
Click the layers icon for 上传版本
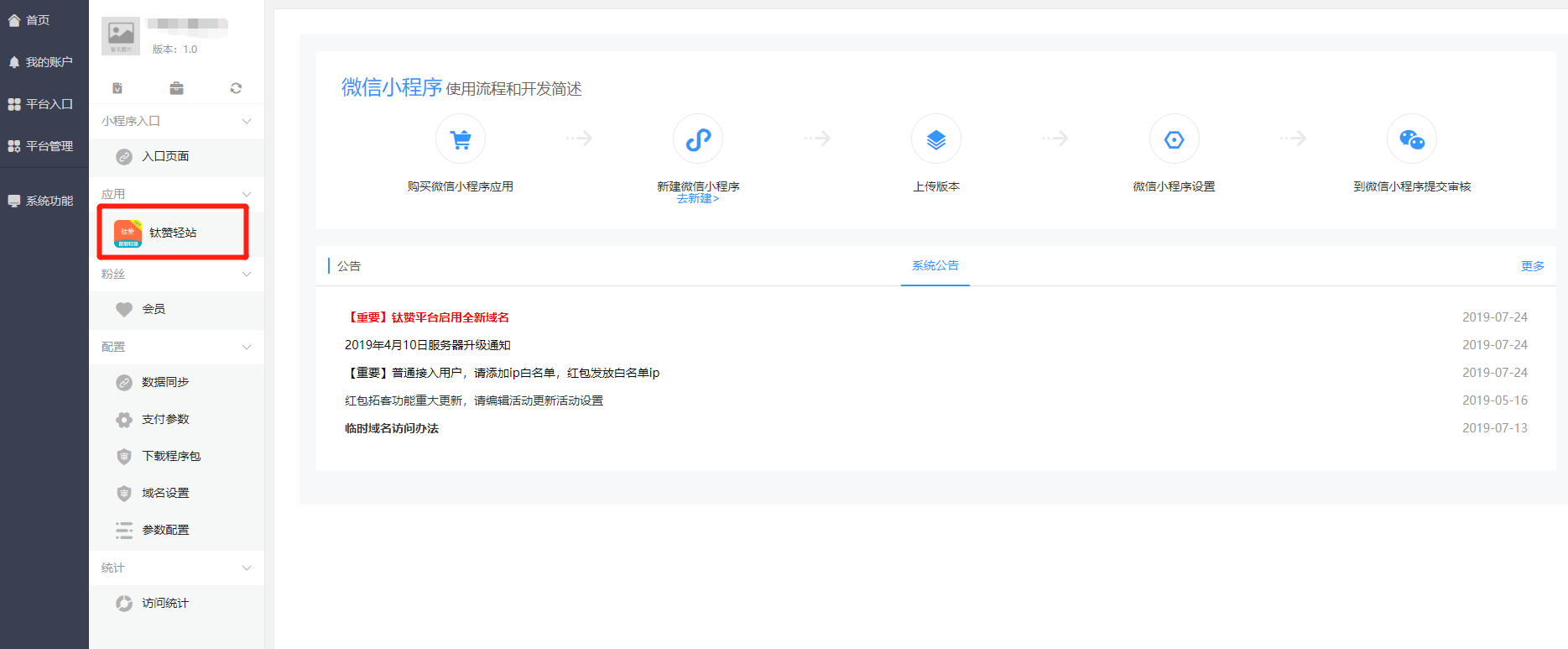936,139
